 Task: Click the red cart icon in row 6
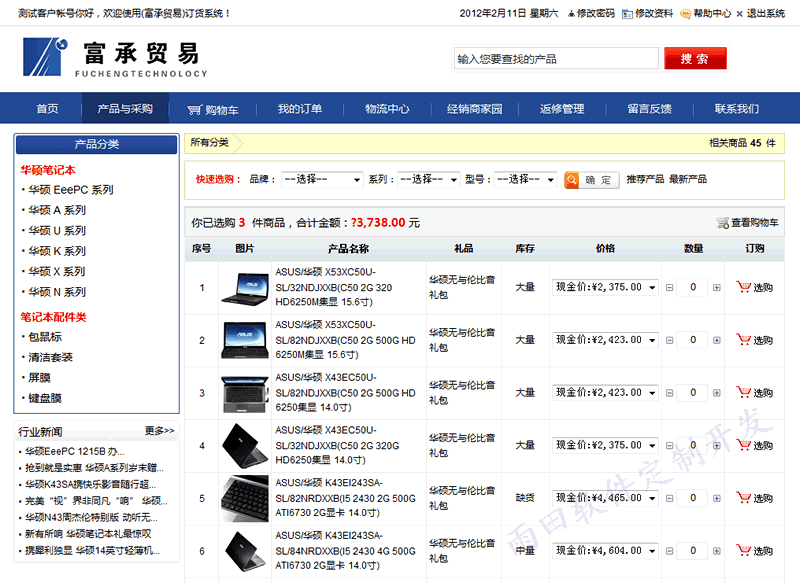pos(743,550)
